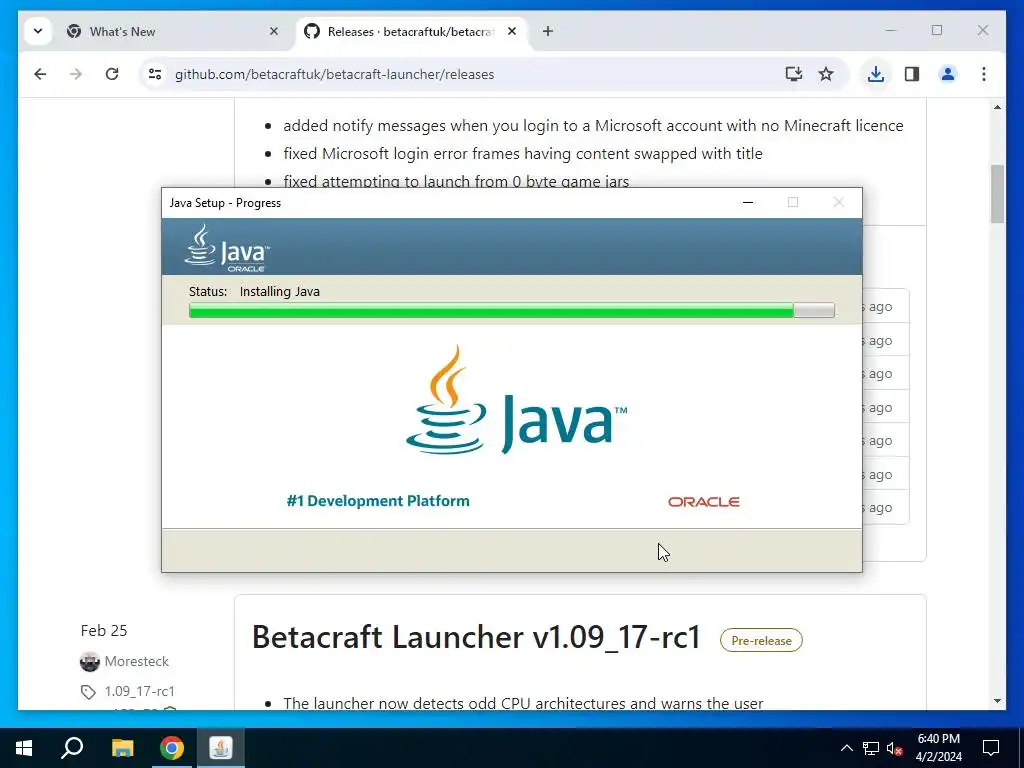Open the Windows notification center
The image size is (1024, 768).
pos(991,748)
